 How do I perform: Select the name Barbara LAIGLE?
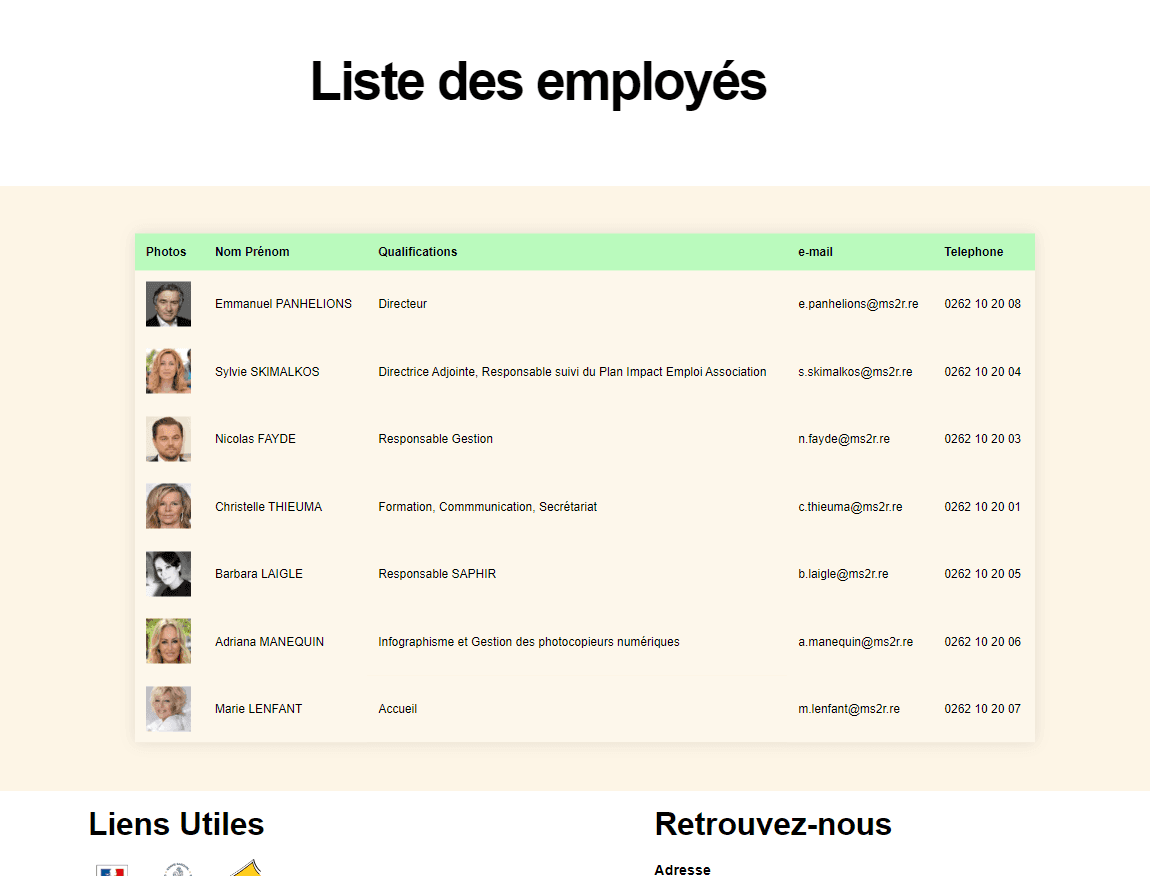point(258,574)
